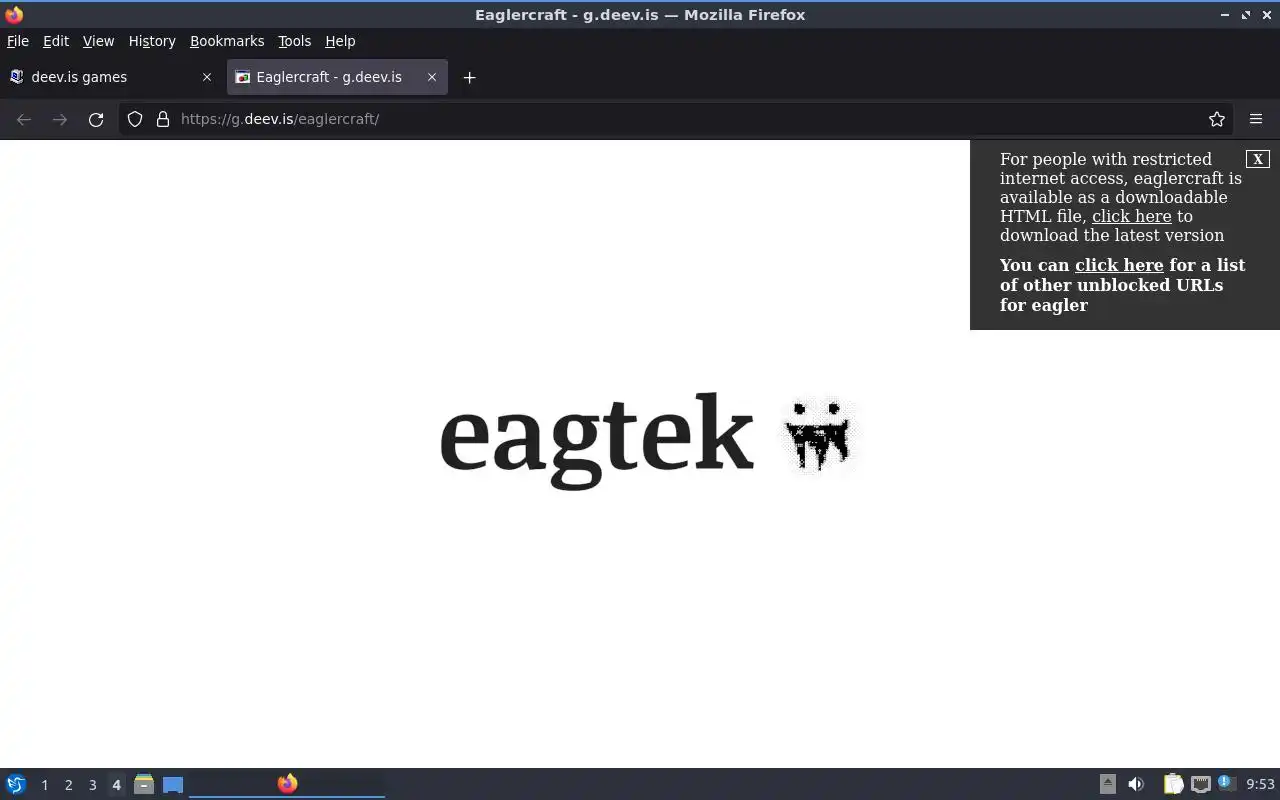This screenshot has width=1280, height=800.
Task: Open the History menu
Action: [152, 41]
